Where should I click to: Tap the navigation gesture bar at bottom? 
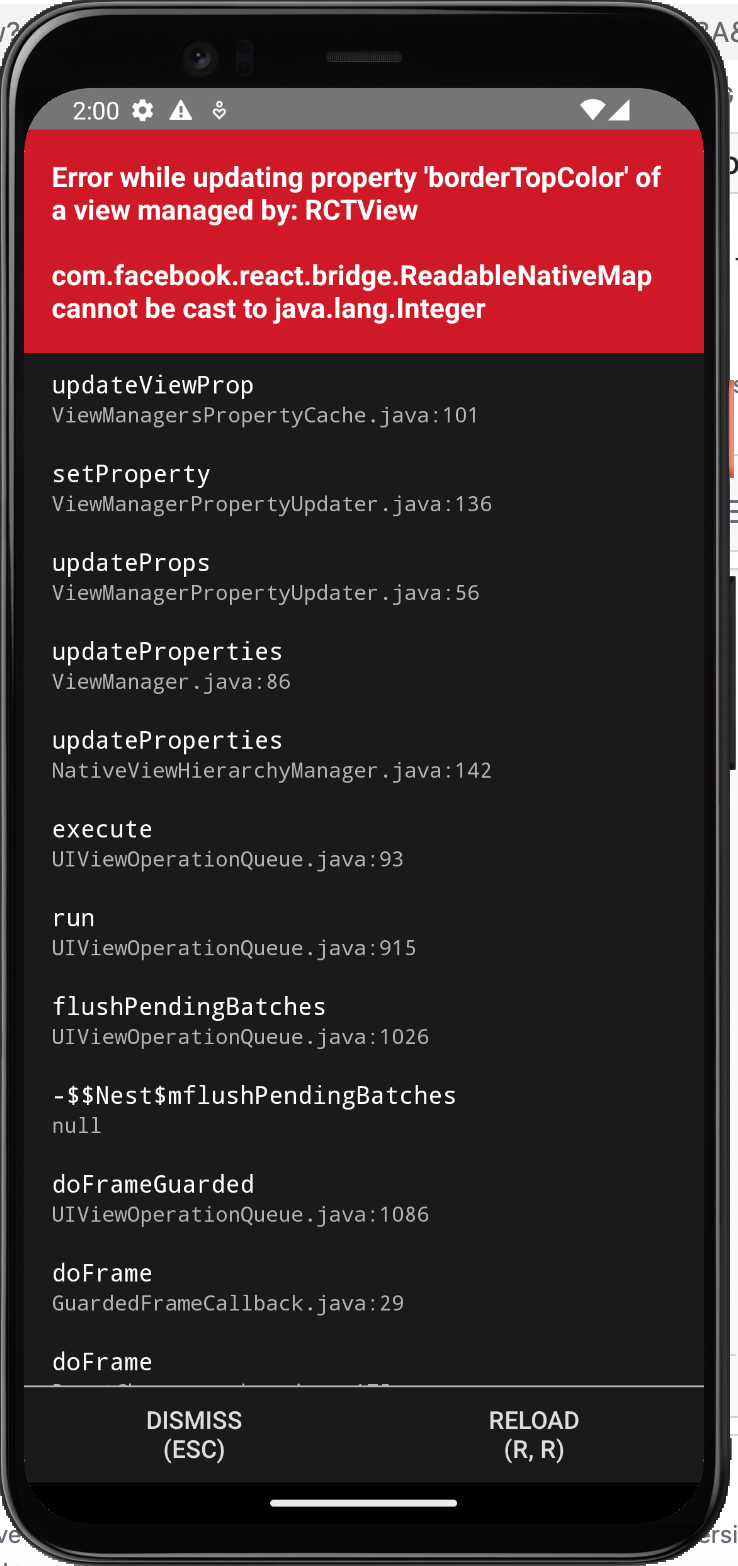coord(364,1502)
